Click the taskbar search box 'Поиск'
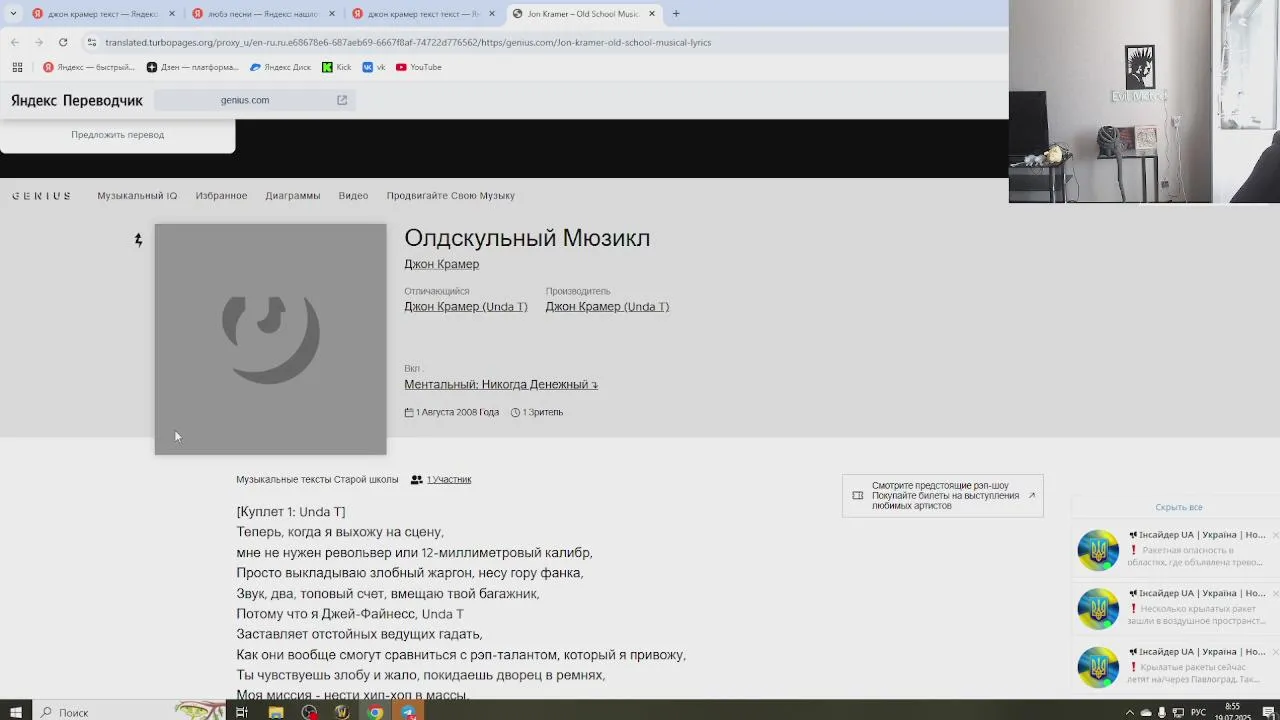Viewport: 1280px width, 720px height. 131,712
